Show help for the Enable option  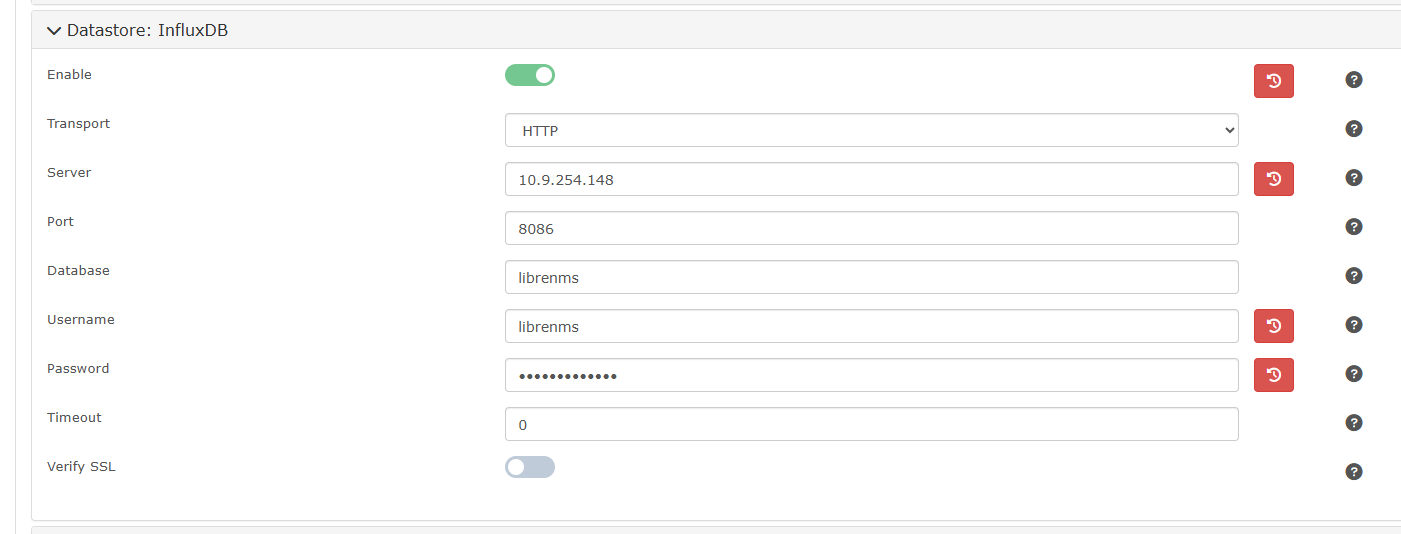(1354, 80)
